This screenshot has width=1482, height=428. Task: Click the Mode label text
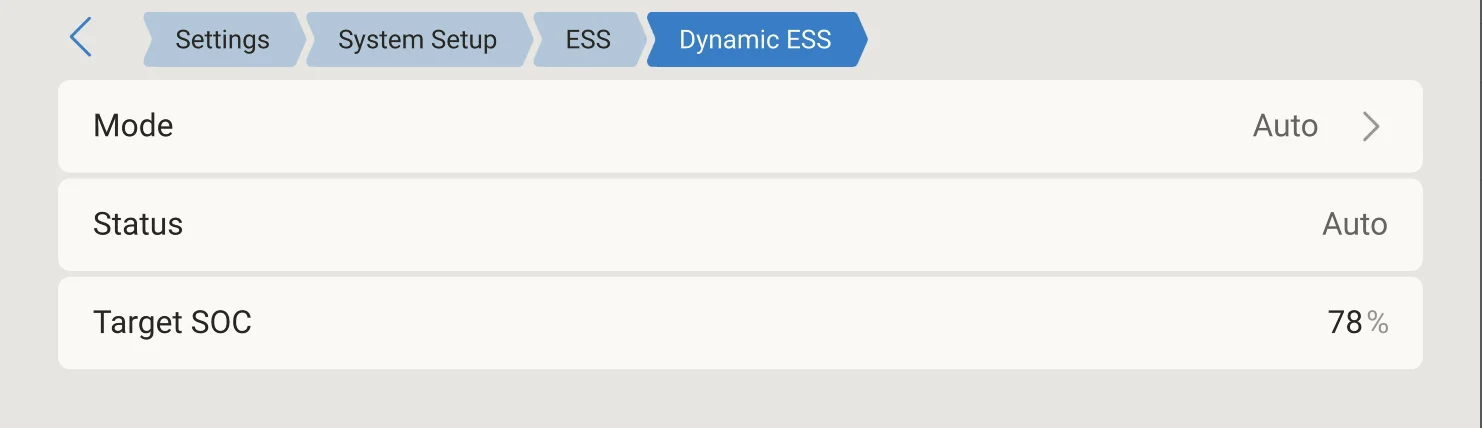[x=133, y=126]
